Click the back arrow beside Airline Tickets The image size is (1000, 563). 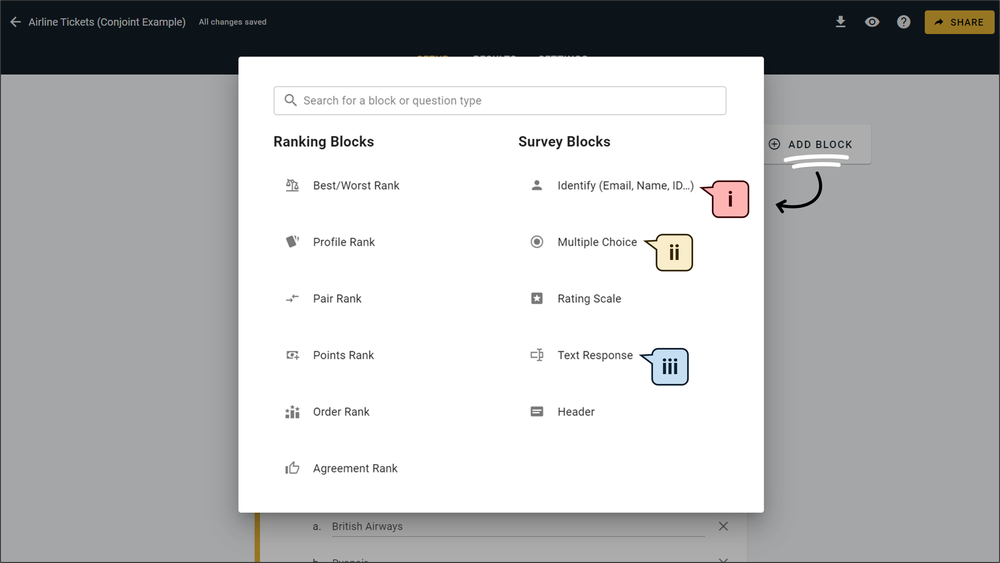coord(16,22)
